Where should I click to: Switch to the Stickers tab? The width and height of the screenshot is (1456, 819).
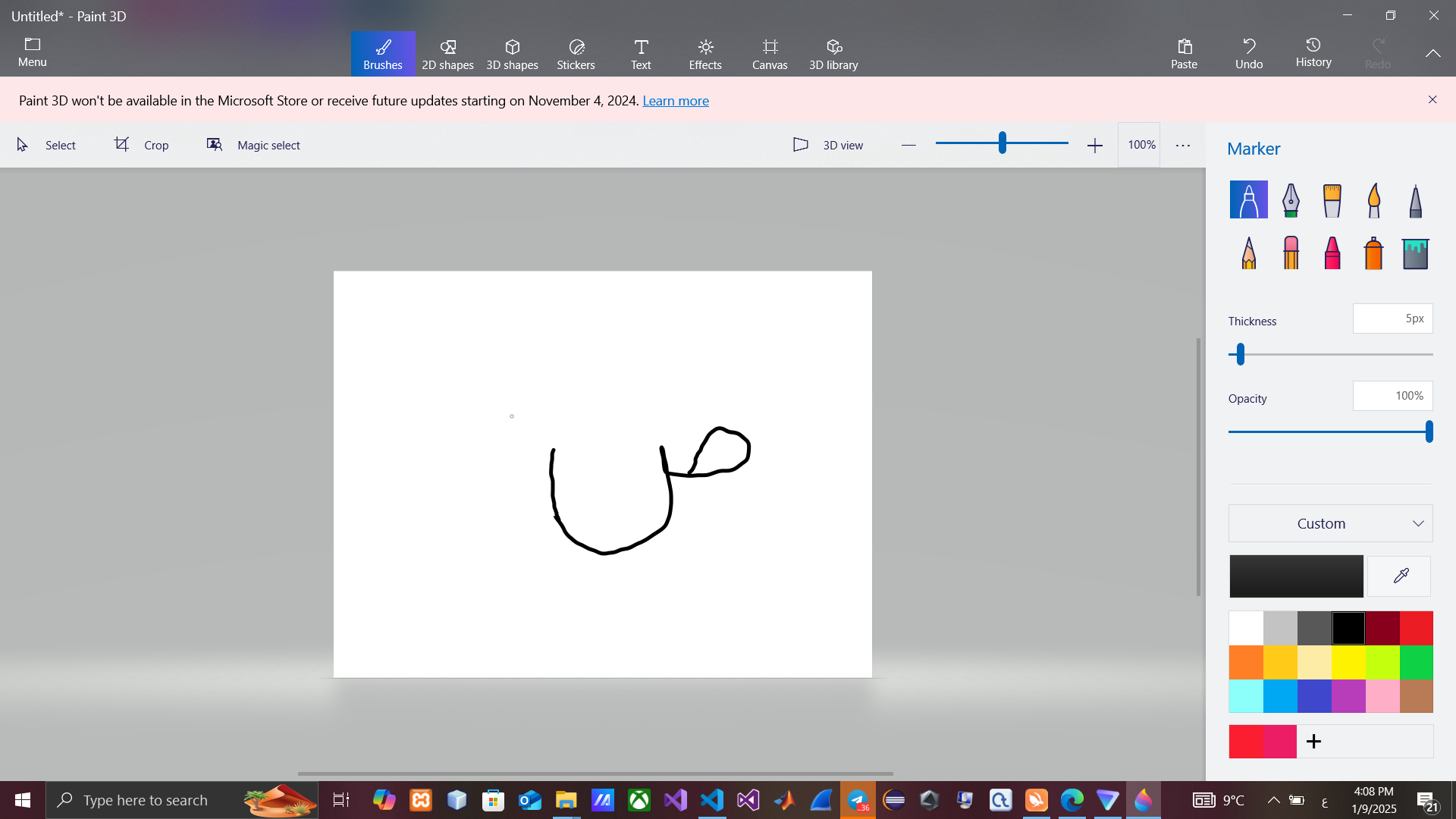tap(576, 53)
